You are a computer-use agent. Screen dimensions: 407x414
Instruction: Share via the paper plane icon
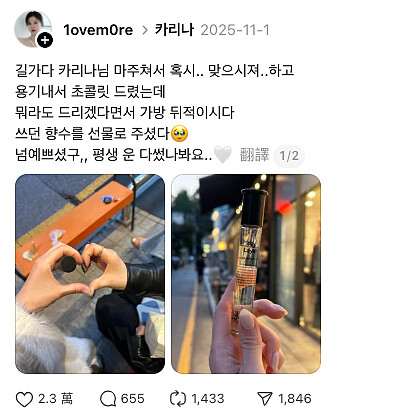pyautogui.click(x=265, y=399)
